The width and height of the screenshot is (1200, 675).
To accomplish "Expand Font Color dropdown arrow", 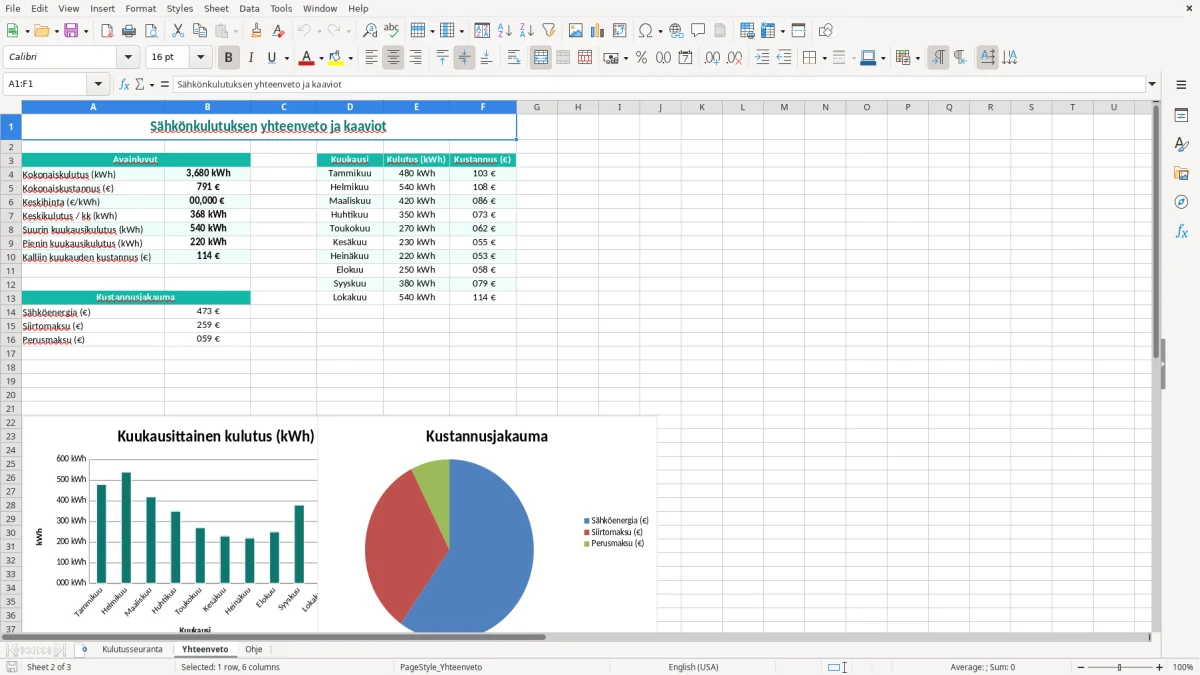I will click(321, 58).
